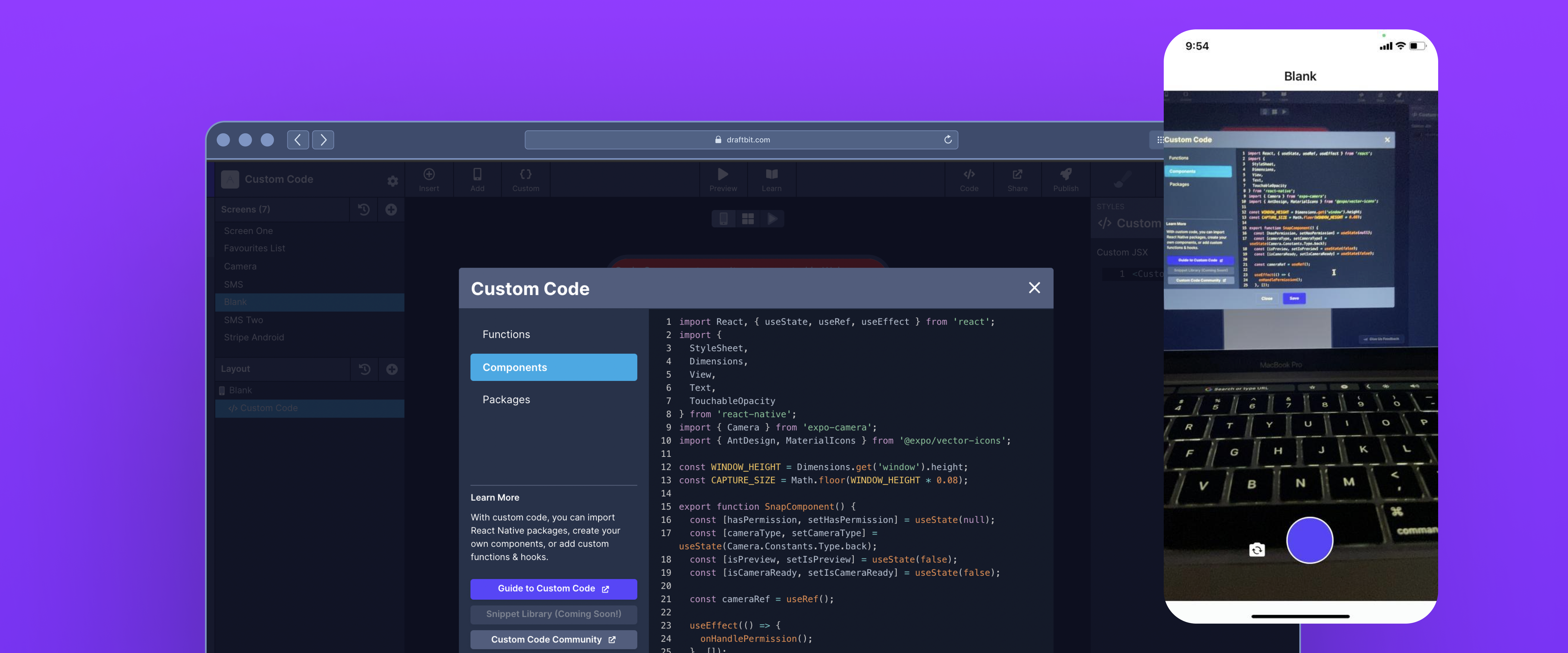Open the Preview toolbar item
The width and height of the screenshot is (1568, 653).
(x=722, y=180)
